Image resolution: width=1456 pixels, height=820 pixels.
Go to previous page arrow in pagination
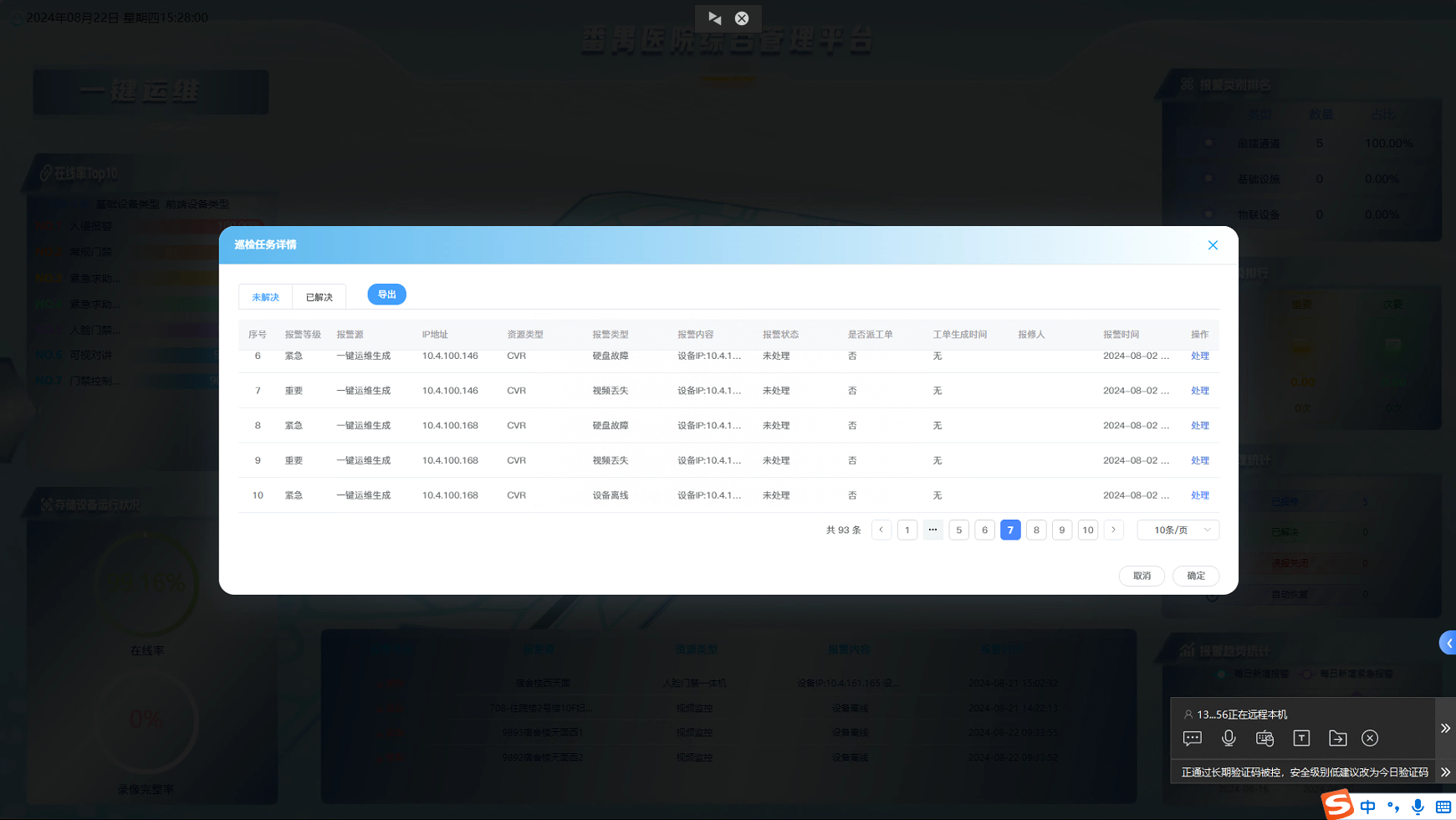click(881, 530)
